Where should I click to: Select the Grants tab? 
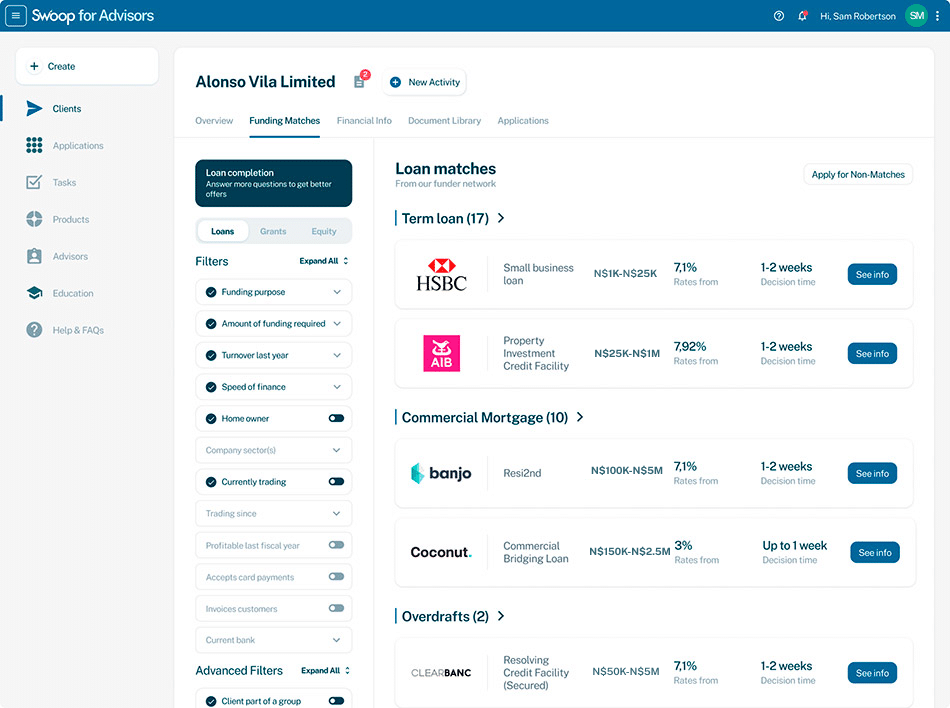tap(273, 231)
